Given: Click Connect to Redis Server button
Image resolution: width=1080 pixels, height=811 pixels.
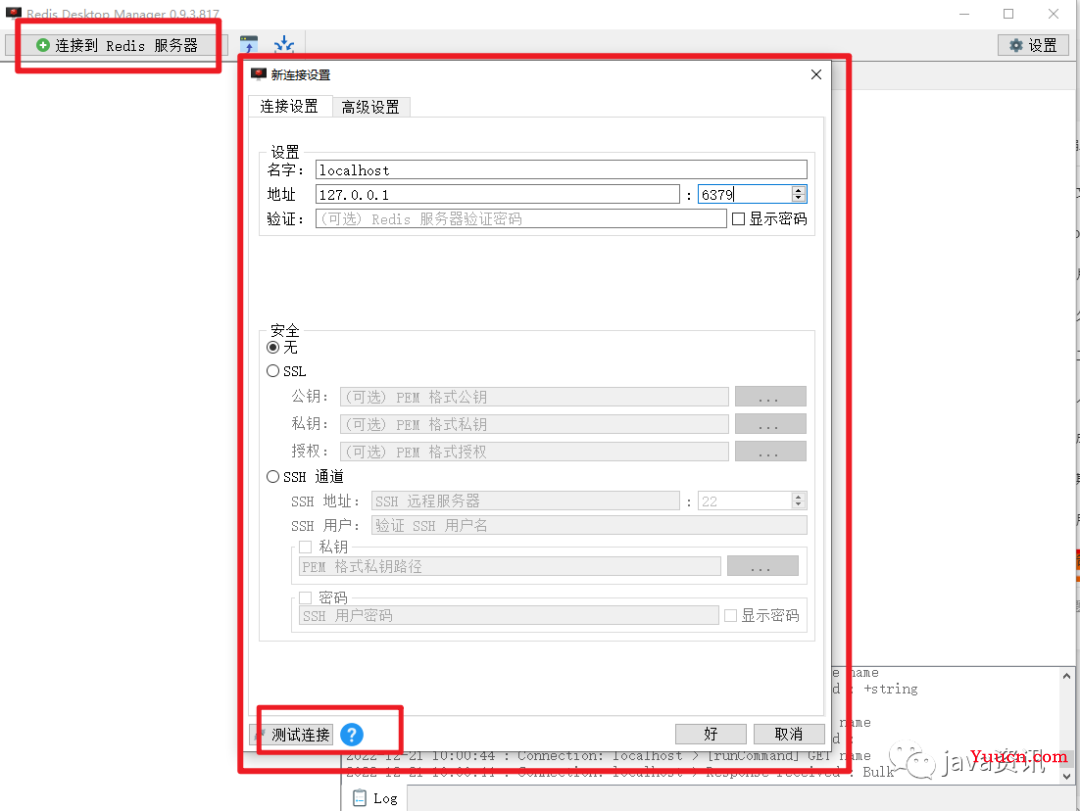Looking at the screenshot, I should (x=116, y=45).
